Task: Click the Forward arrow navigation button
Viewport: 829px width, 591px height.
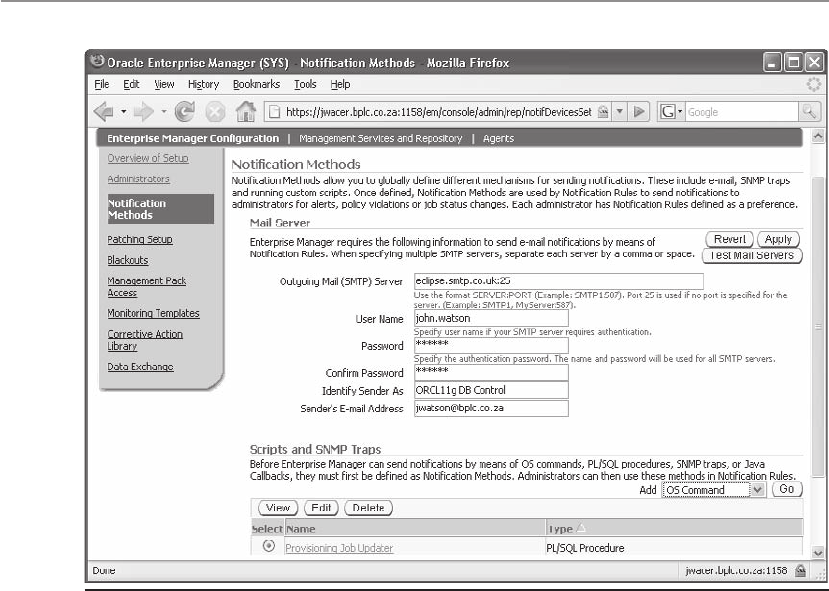Action: tap(144, 112)
